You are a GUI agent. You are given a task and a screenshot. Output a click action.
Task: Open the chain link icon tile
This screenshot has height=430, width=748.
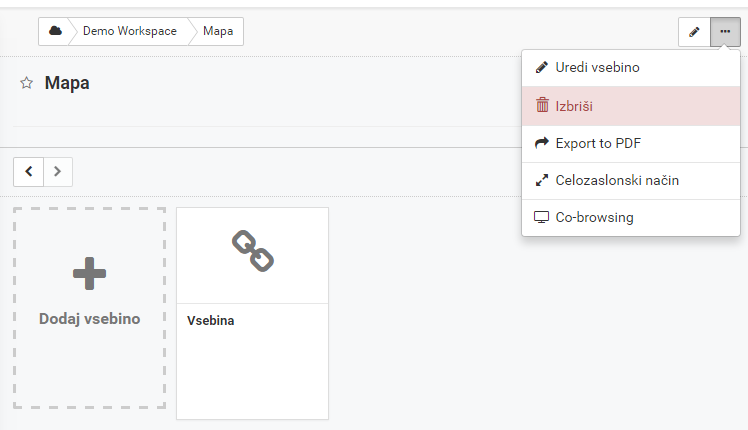pyautogui.click(x=253, y=251)
